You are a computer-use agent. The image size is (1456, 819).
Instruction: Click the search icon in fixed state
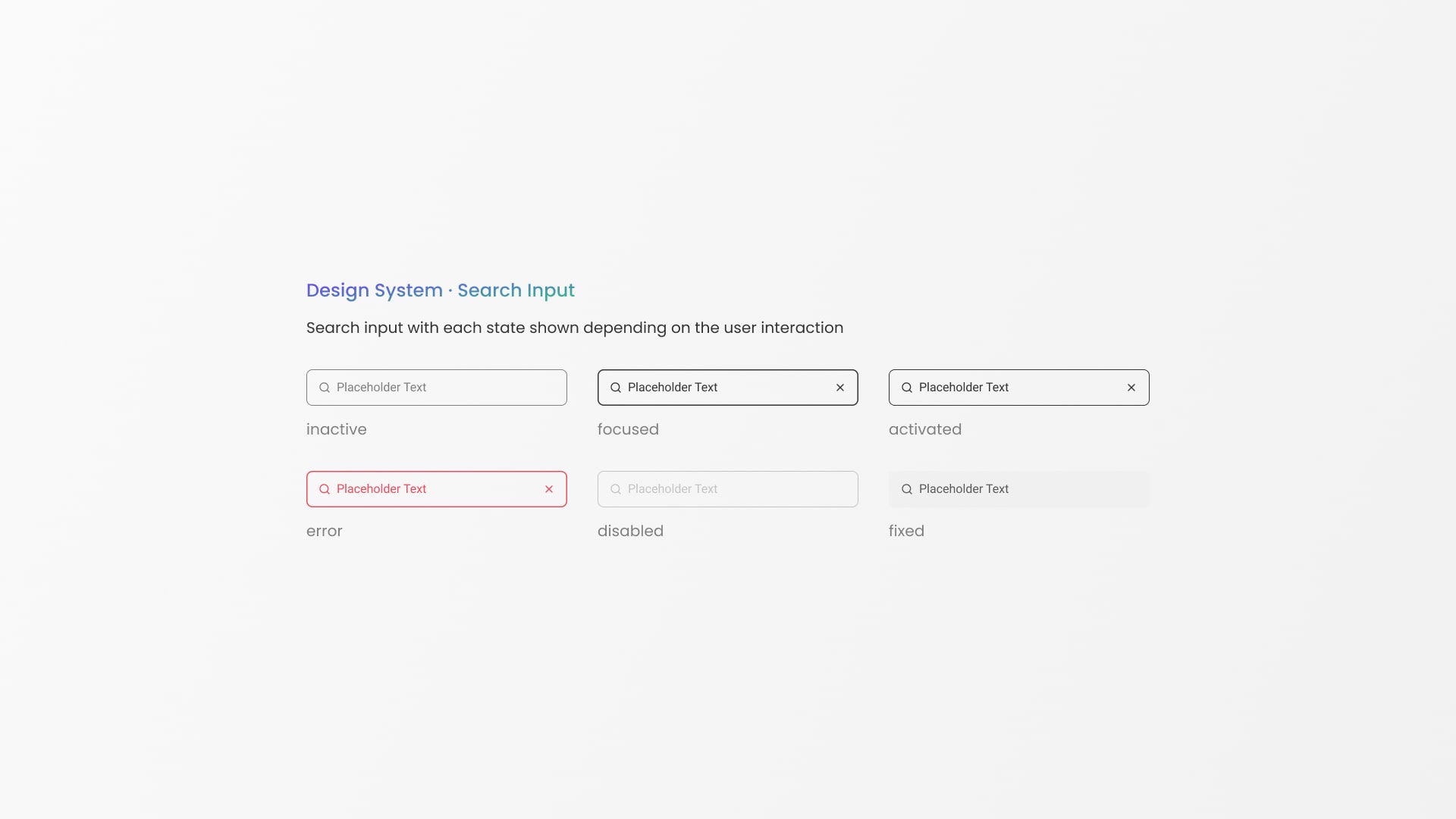906,489
